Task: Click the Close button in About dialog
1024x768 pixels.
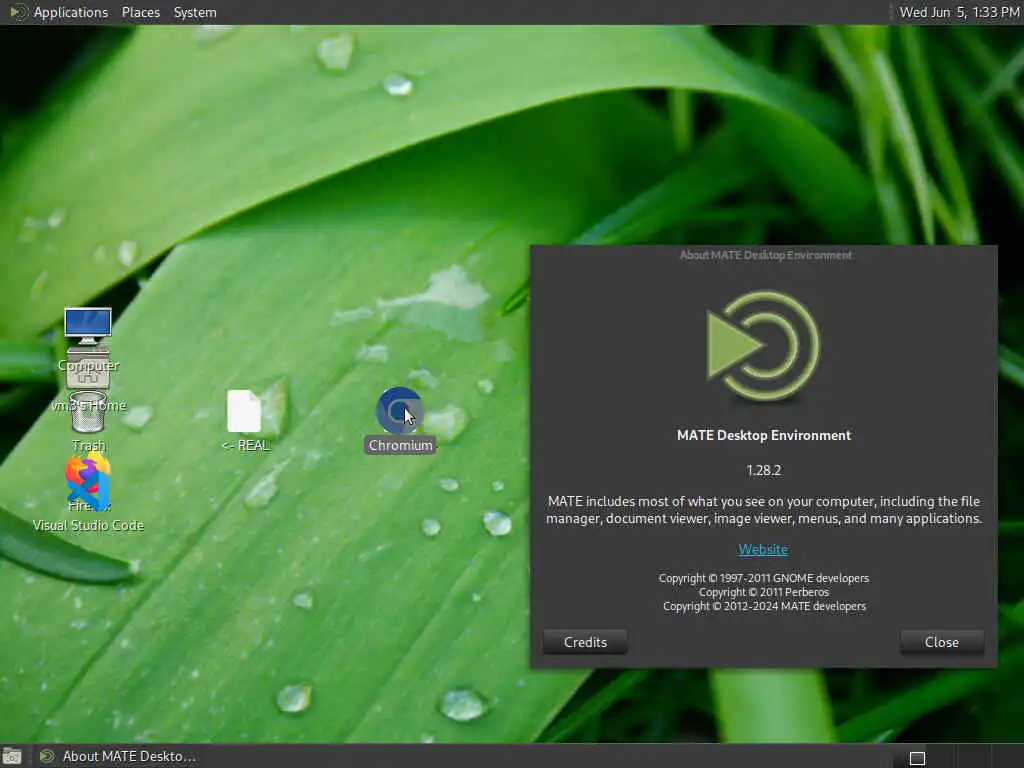Action: point(942,642)
